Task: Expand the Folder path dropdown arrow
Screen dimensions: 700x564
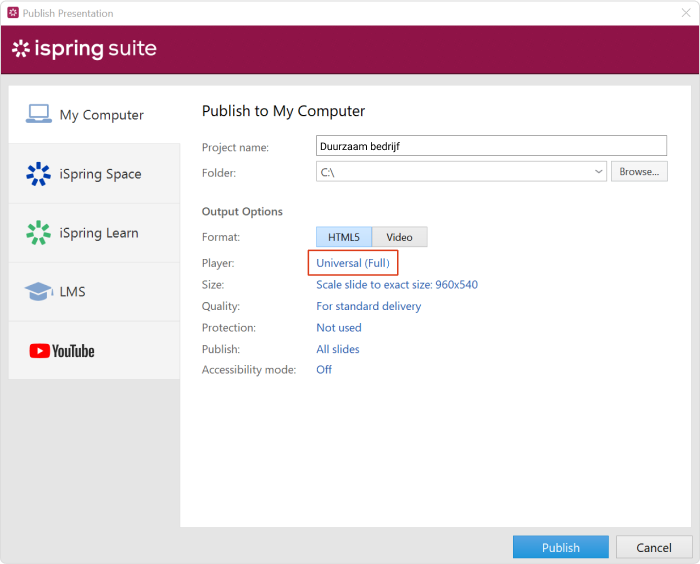Action: coord(598,172)
